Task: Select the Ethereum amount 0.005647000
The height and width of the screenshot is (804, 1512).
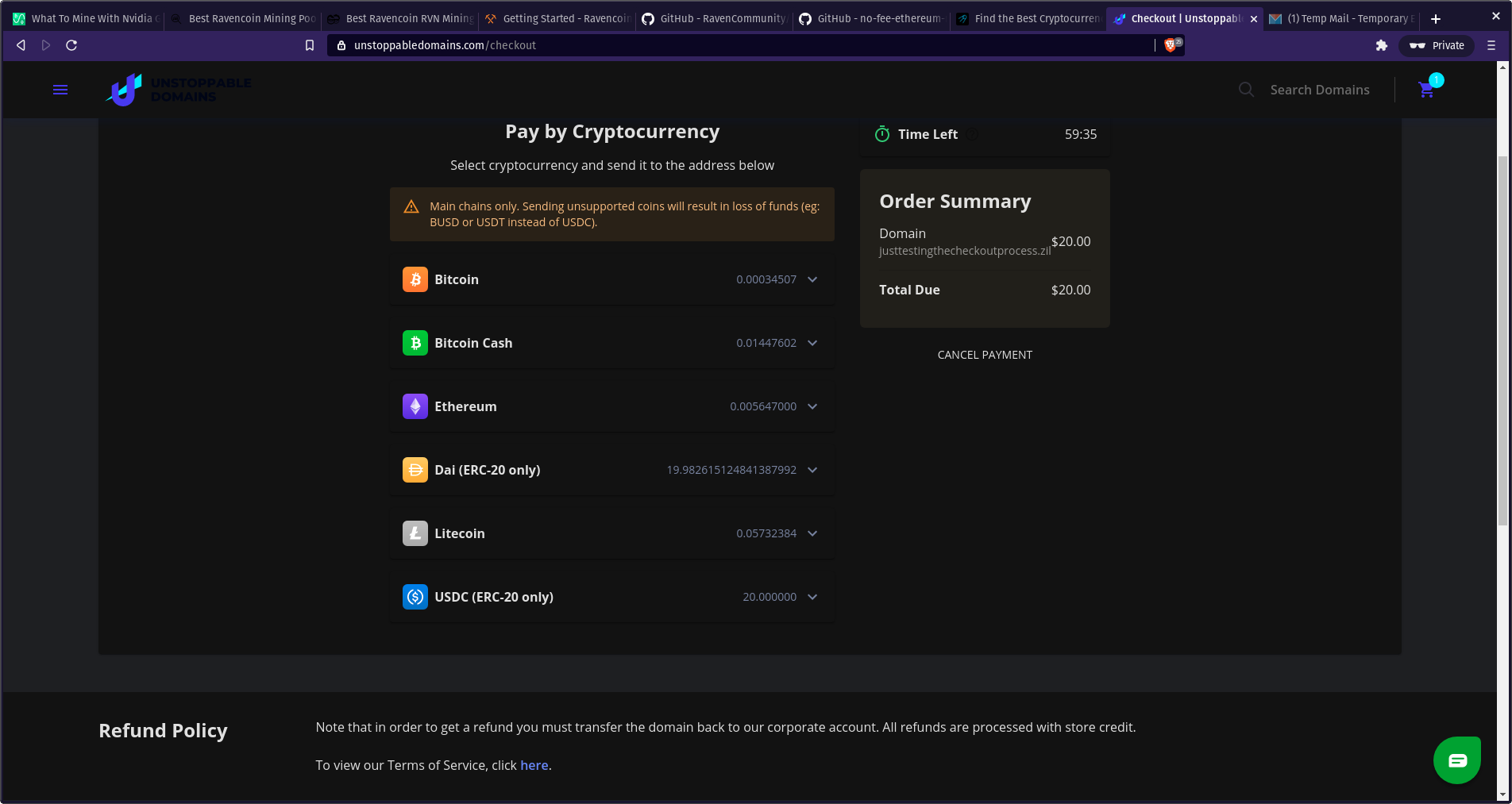Action: [763, 406]
